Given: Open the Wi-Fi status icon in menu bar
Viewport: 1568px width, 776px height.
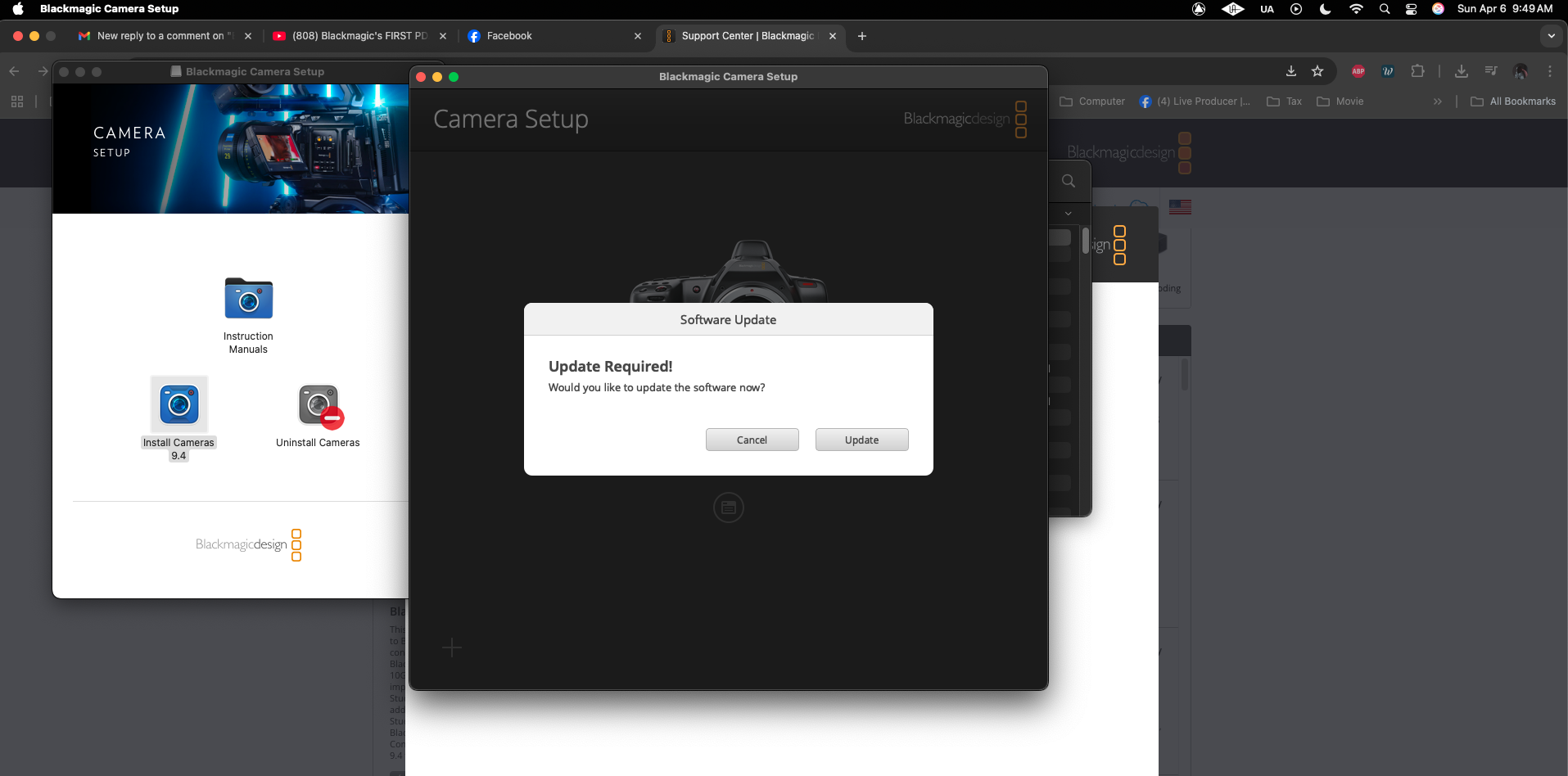Looking at the screenshot, I should (1356, 9).
